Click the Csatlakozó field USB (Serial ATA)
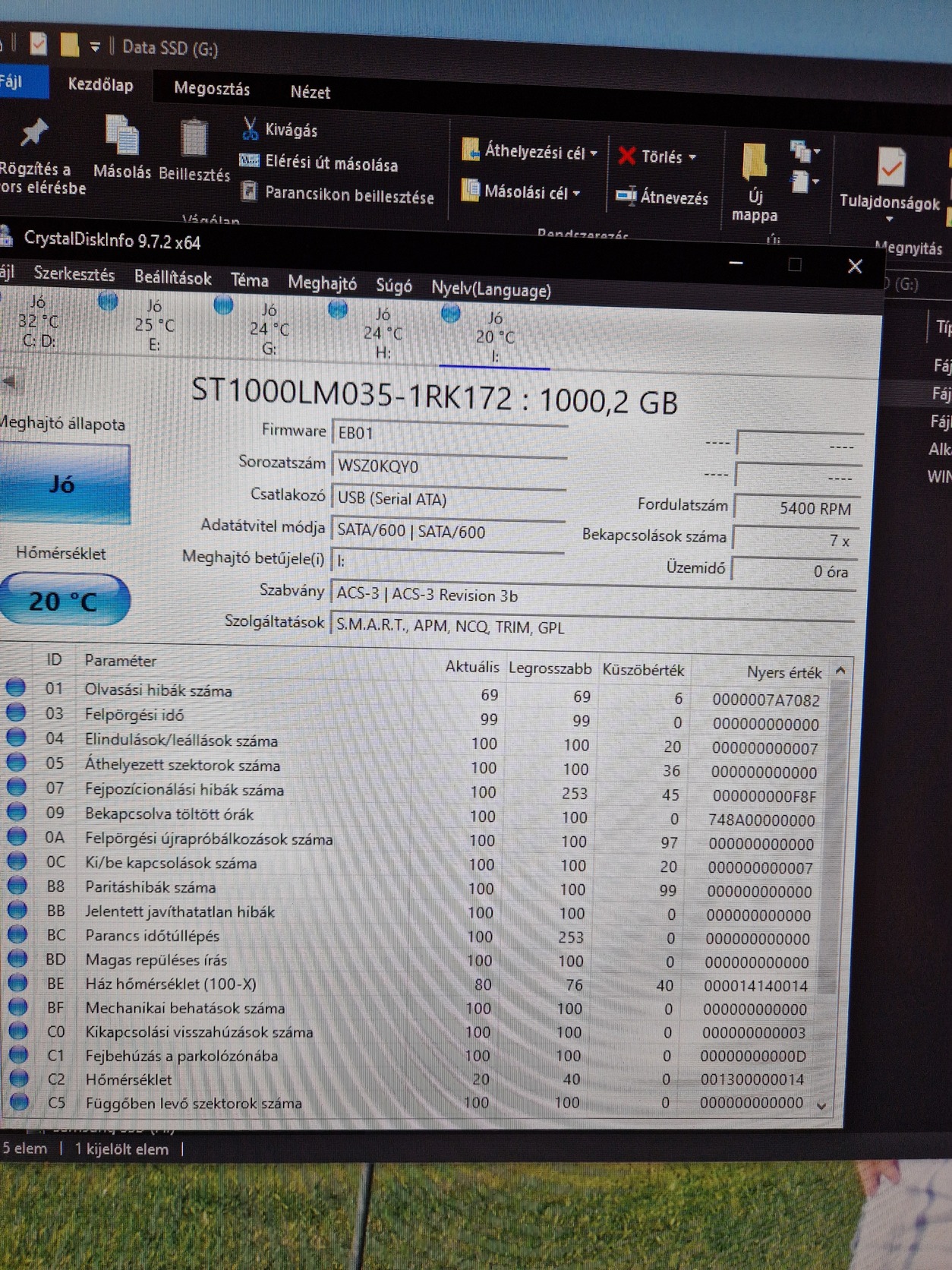952x1270 pixels. [449, 499]
